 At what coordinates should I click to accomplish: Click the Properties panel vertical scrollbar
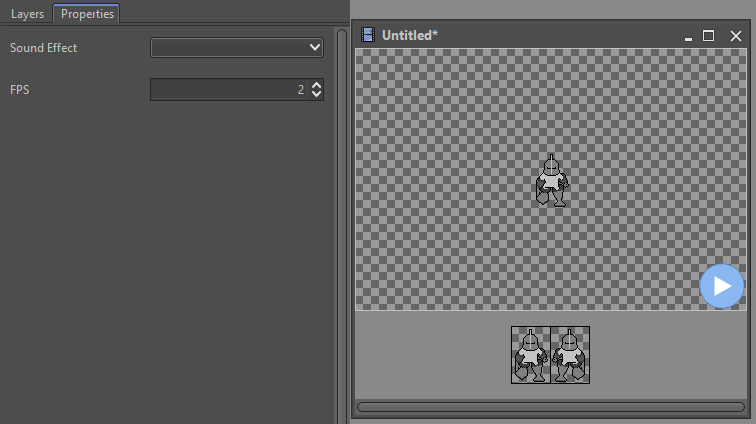(x=342, y=227)
